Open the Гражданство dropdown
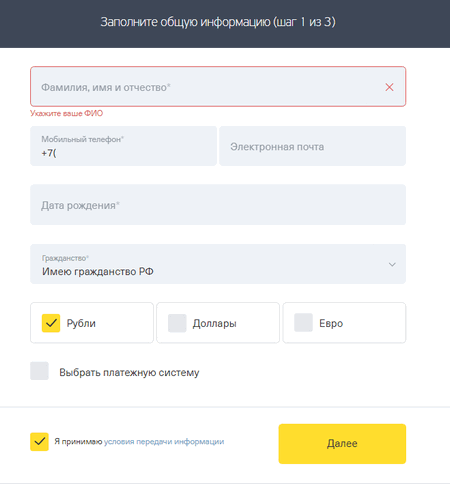Image resolution: width=450 pixels, height=486 pixels. [218, 264]
